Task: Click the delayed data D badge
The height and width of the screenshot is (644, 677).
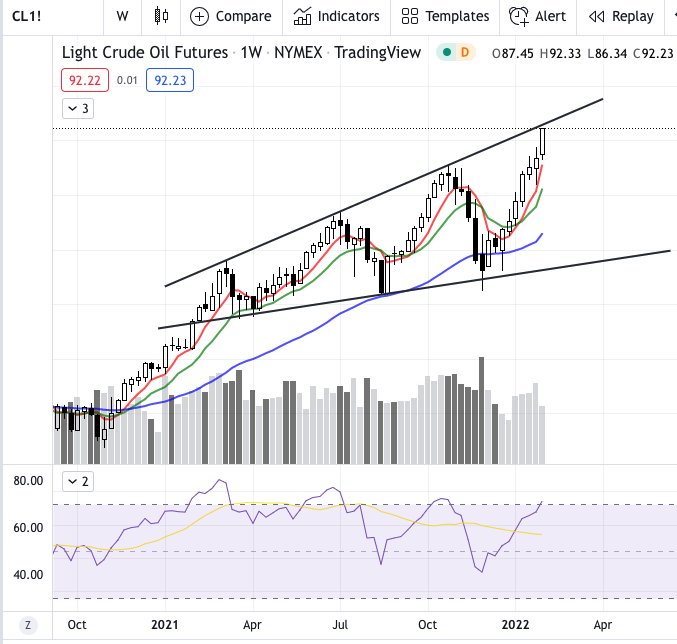Action: coord(463,52)
